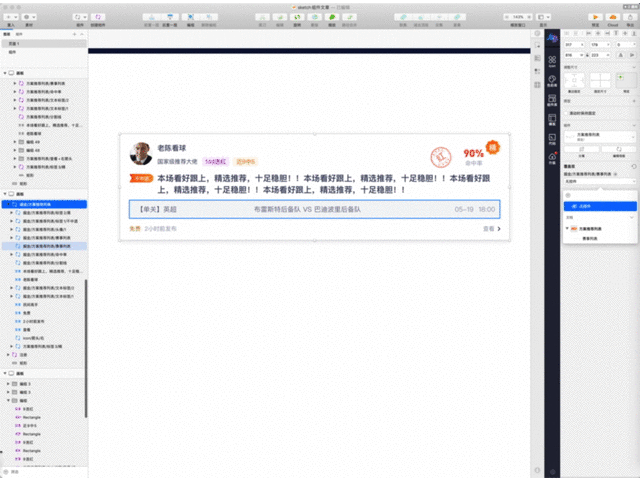Viewport: 640px width, 480px height.
Task: Click the detach from symbol button
Action: click(x=581, y=149)
